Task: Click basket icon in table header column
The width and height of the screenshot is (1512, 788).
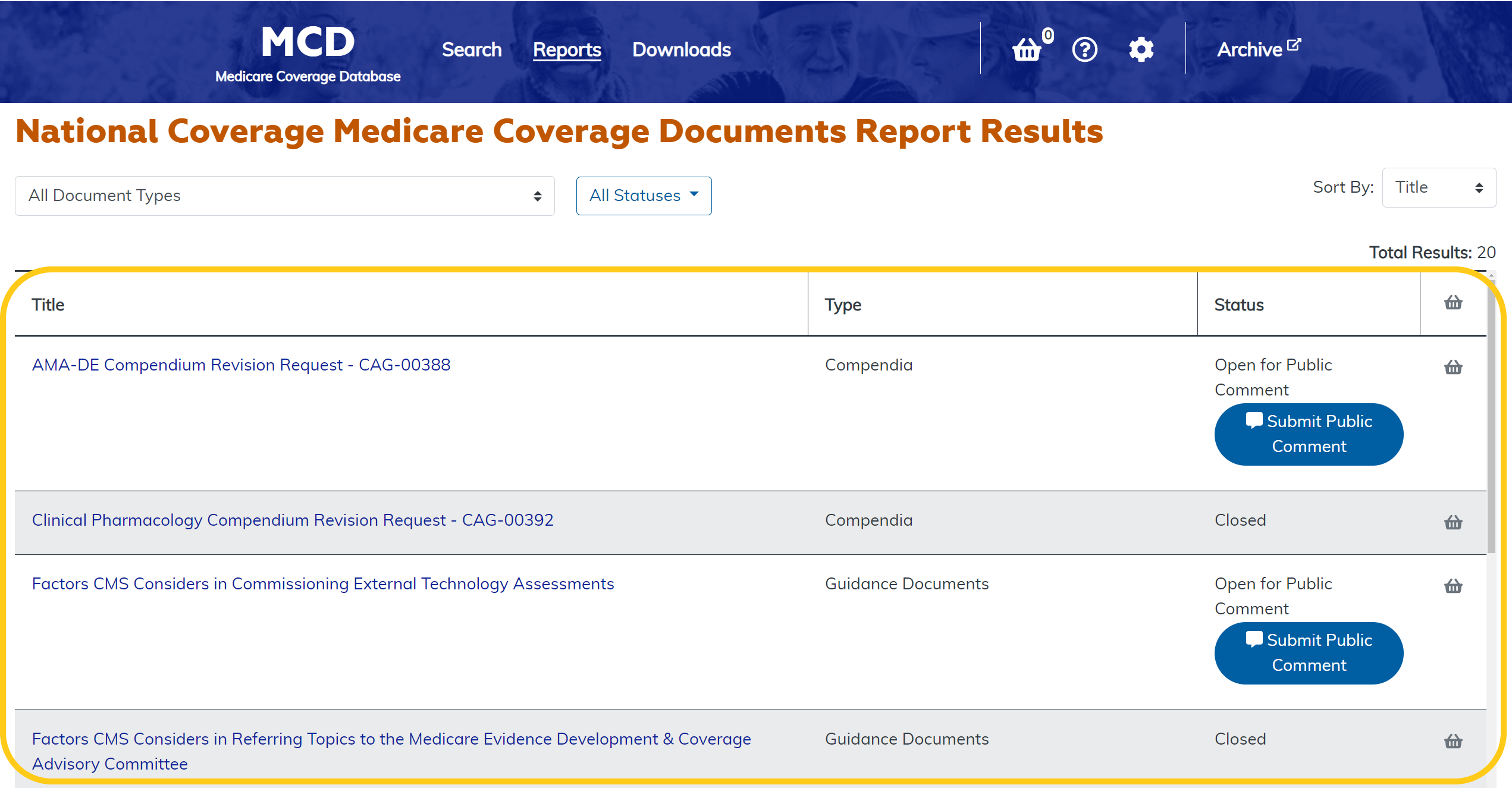Action: coord(1453,303)
